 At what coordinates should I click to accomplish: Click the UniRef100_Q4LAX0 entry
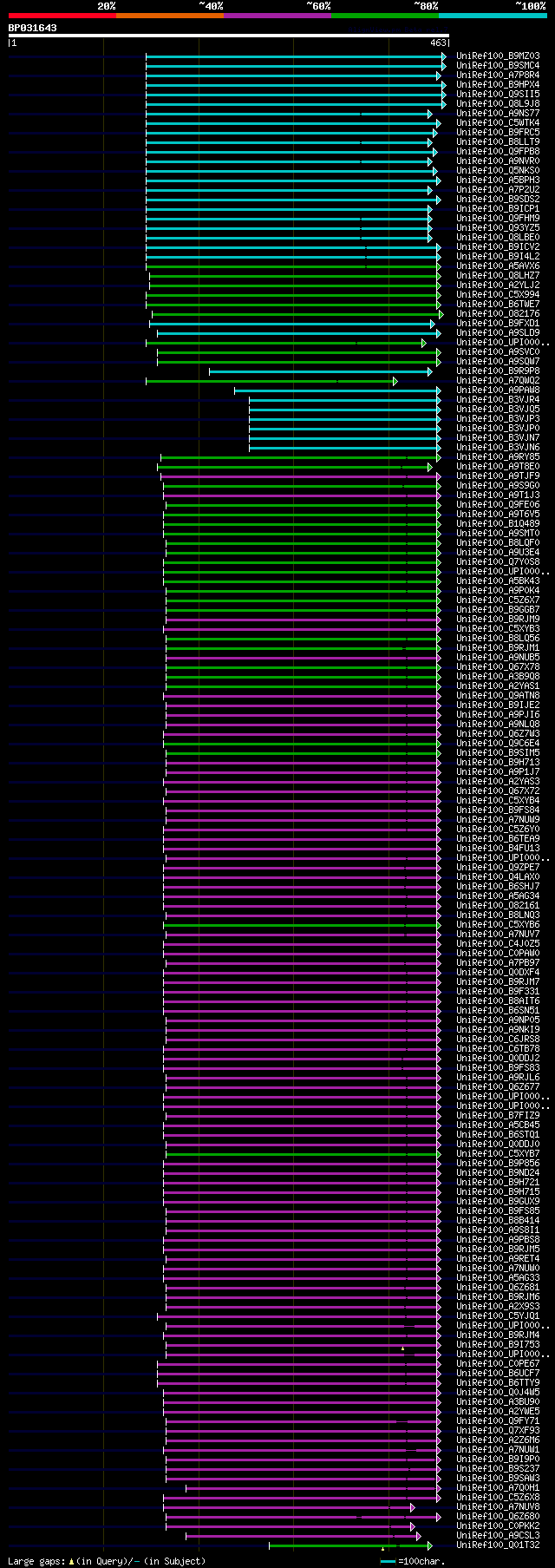pos(498,876)
